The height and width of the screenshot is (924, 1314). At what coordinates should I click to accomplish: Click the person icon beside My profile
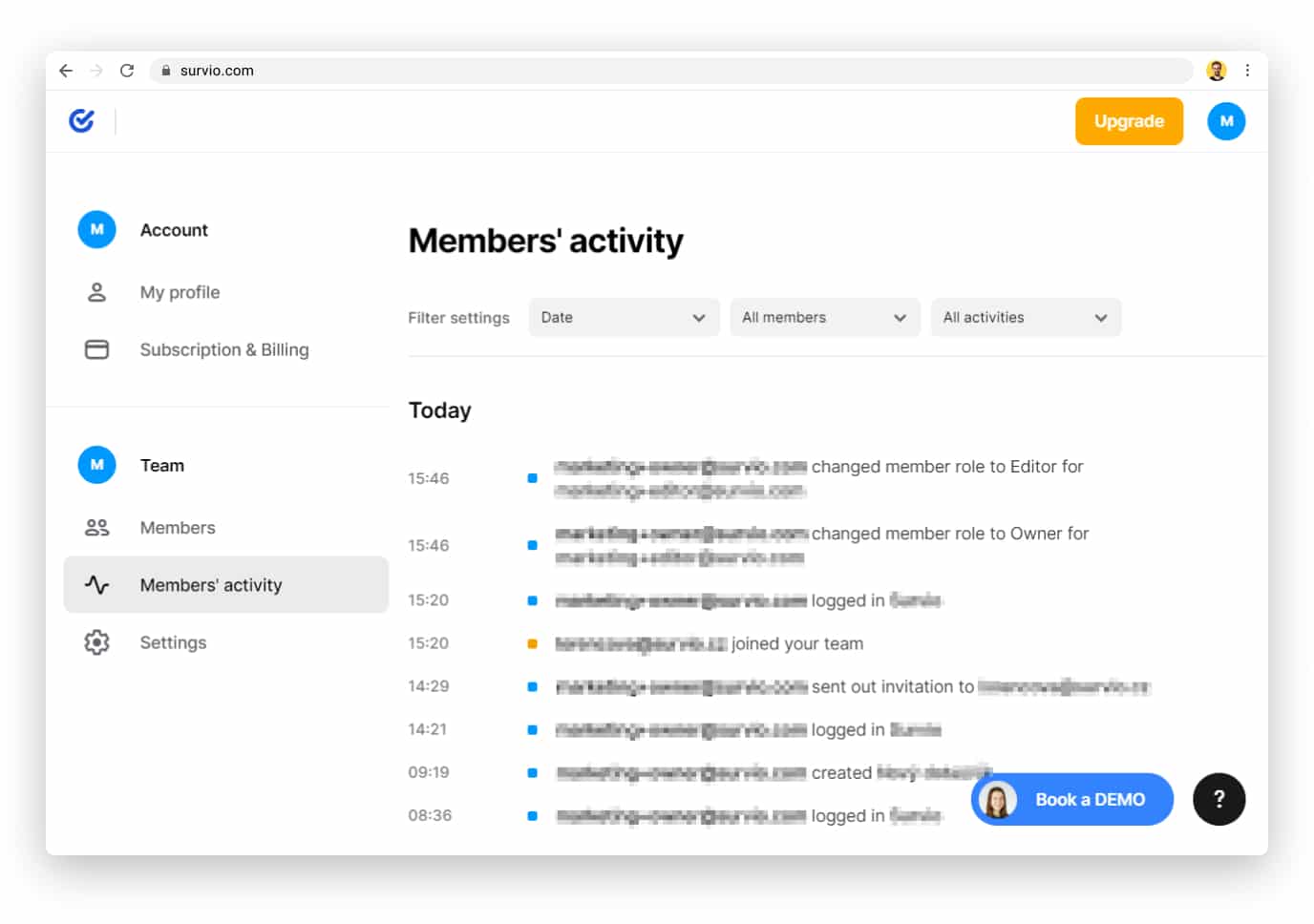tap(96, 292)
